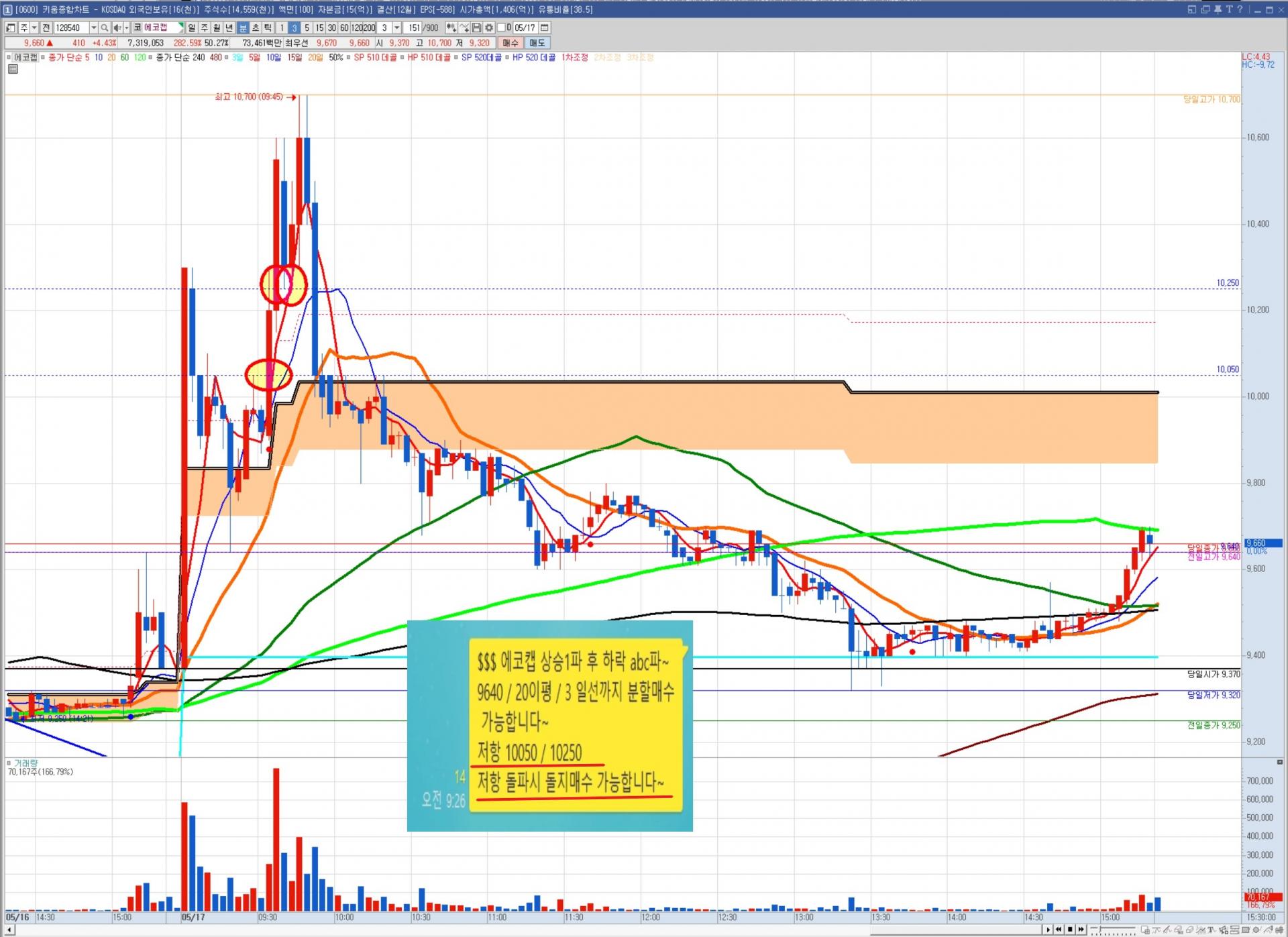Switch to the 일 daily period tab
The width and height of the screenshot is (1288, 937).
click(191, 27)
